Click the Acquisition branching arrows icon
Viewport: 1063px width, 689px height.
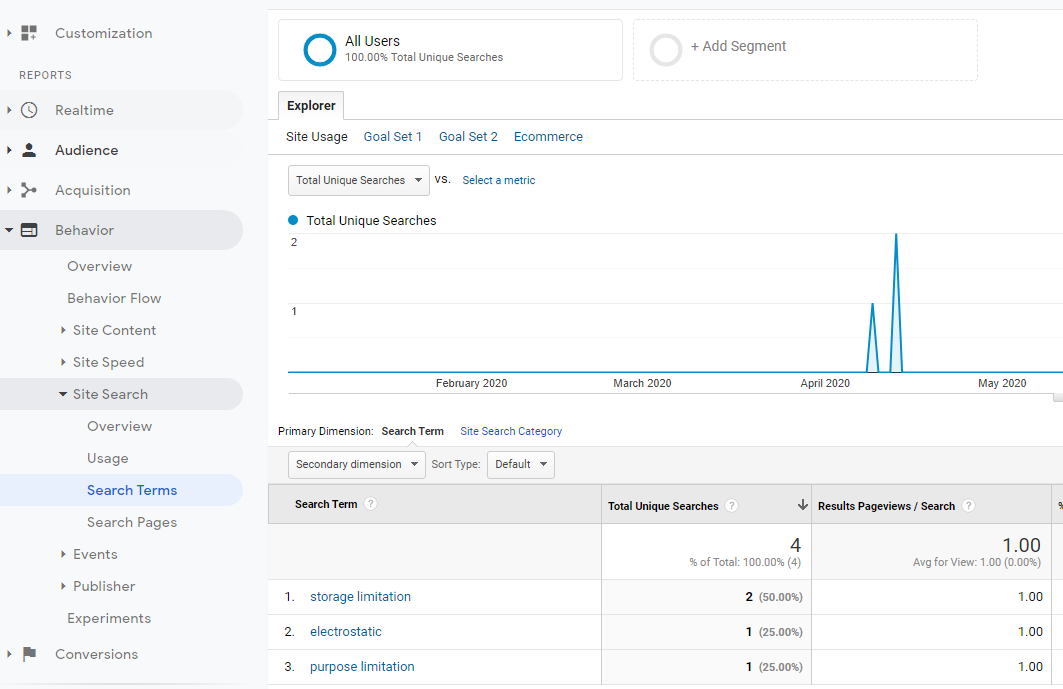(x=29, y=190)
